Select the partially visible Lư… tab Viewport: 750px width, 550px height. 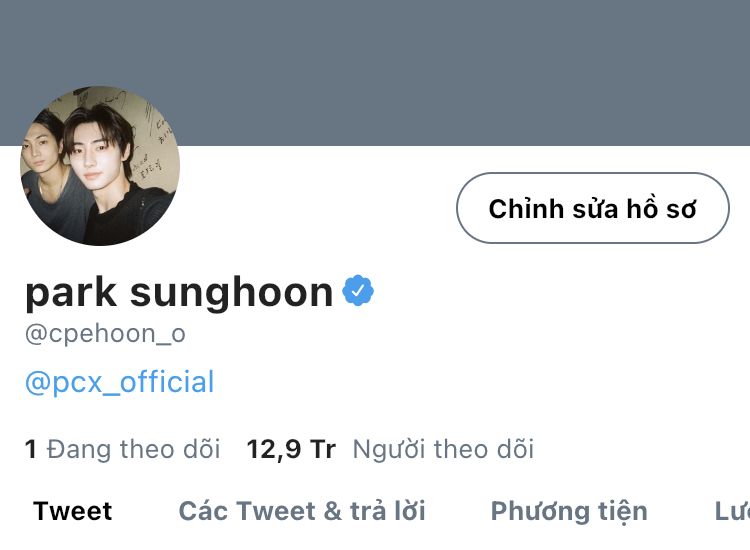732,511
